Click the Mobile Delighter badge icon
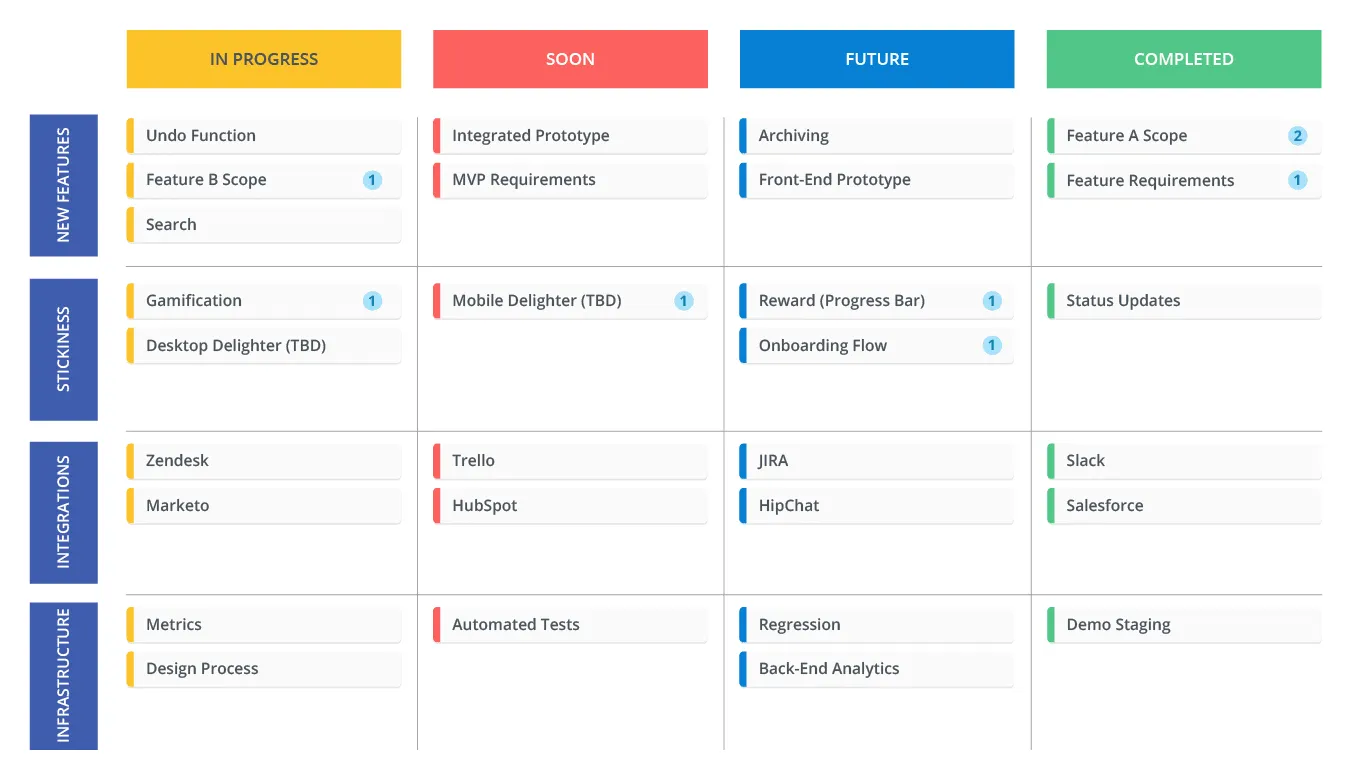 pyautogui.click(x=684, y=301)
